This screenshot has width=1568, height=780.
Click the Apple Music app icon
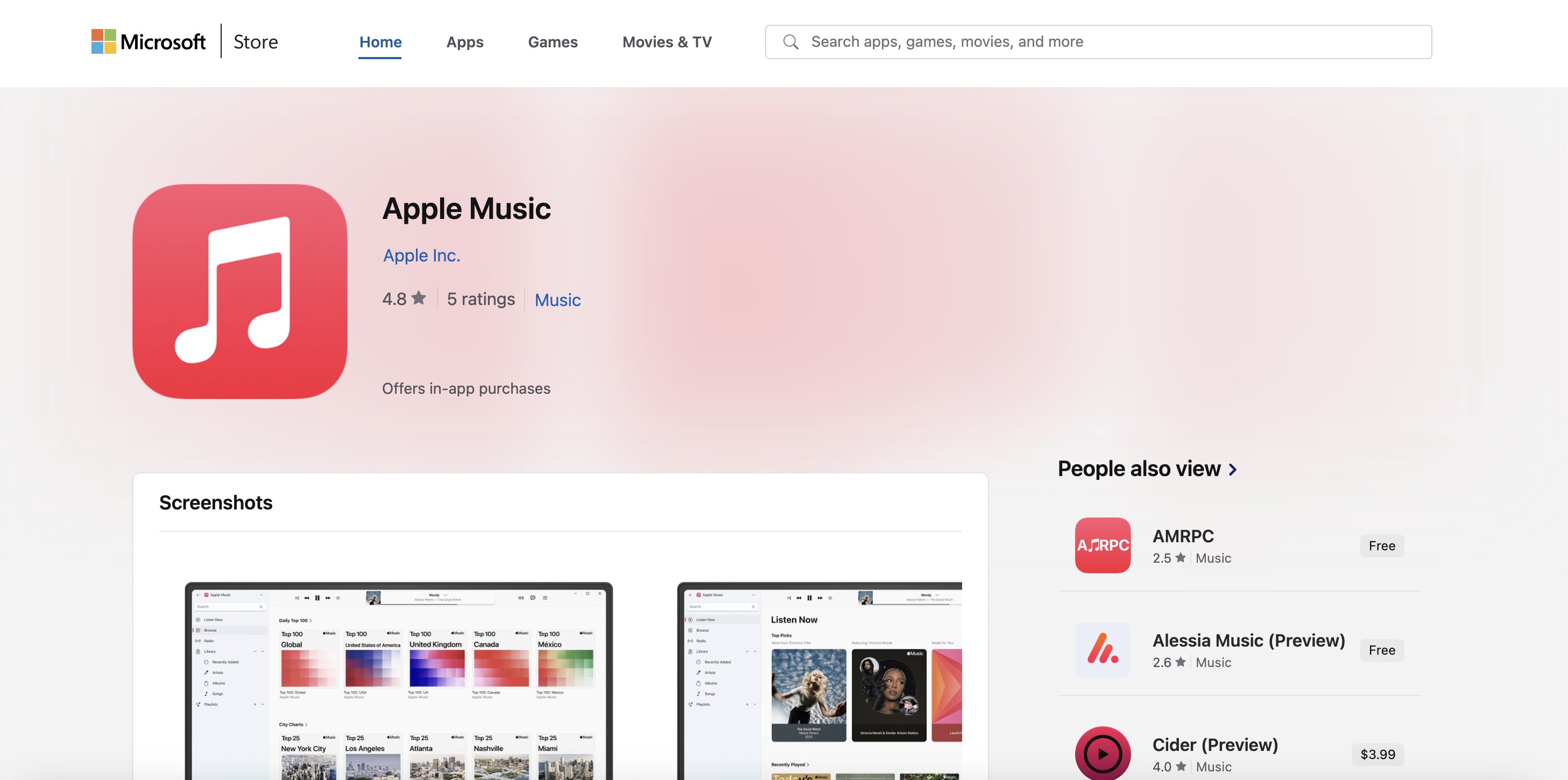pos(240,292)
